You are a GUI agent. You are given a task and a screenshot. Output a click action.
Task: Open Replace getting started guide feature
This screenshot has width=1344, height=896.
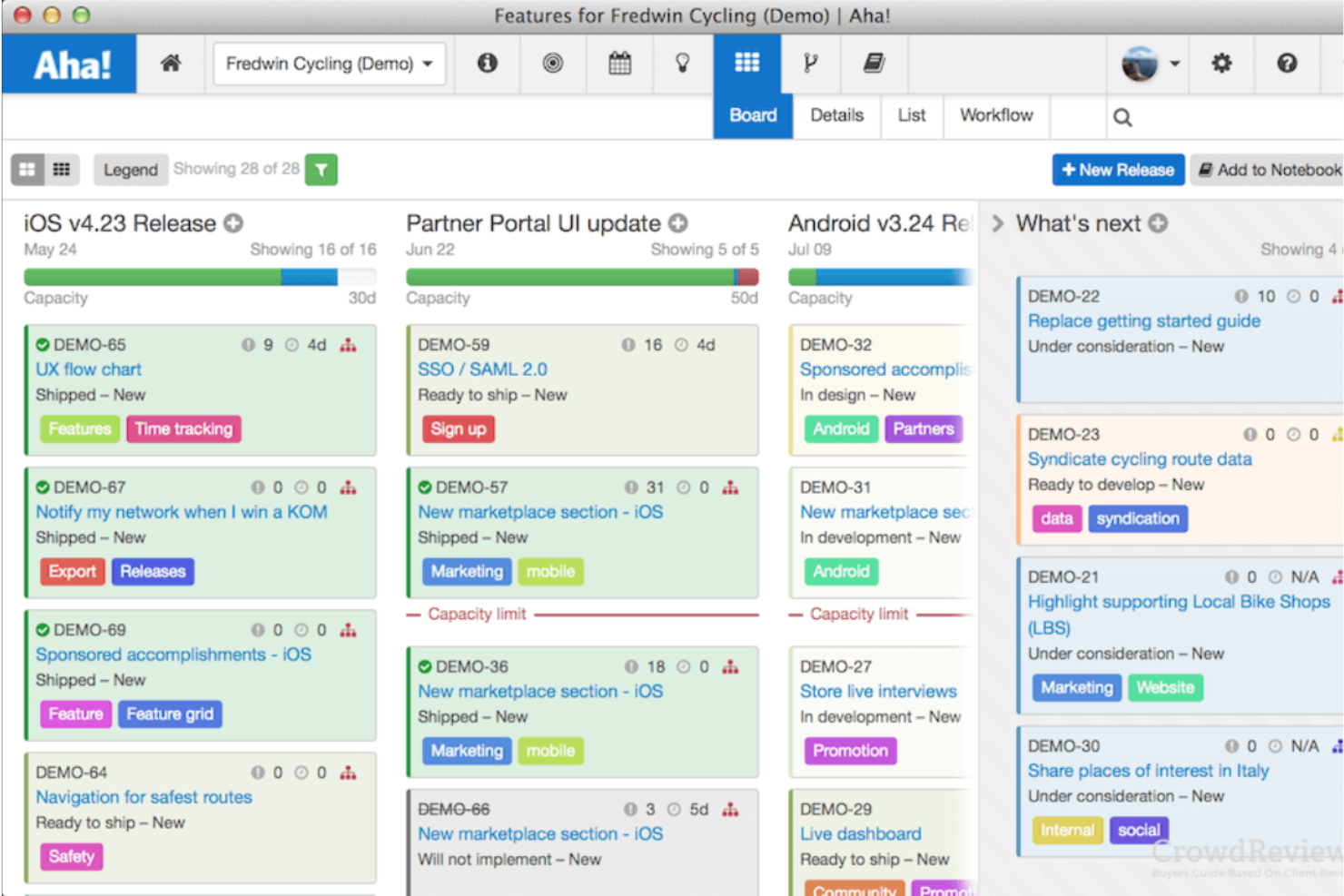tap(1144, 320)
